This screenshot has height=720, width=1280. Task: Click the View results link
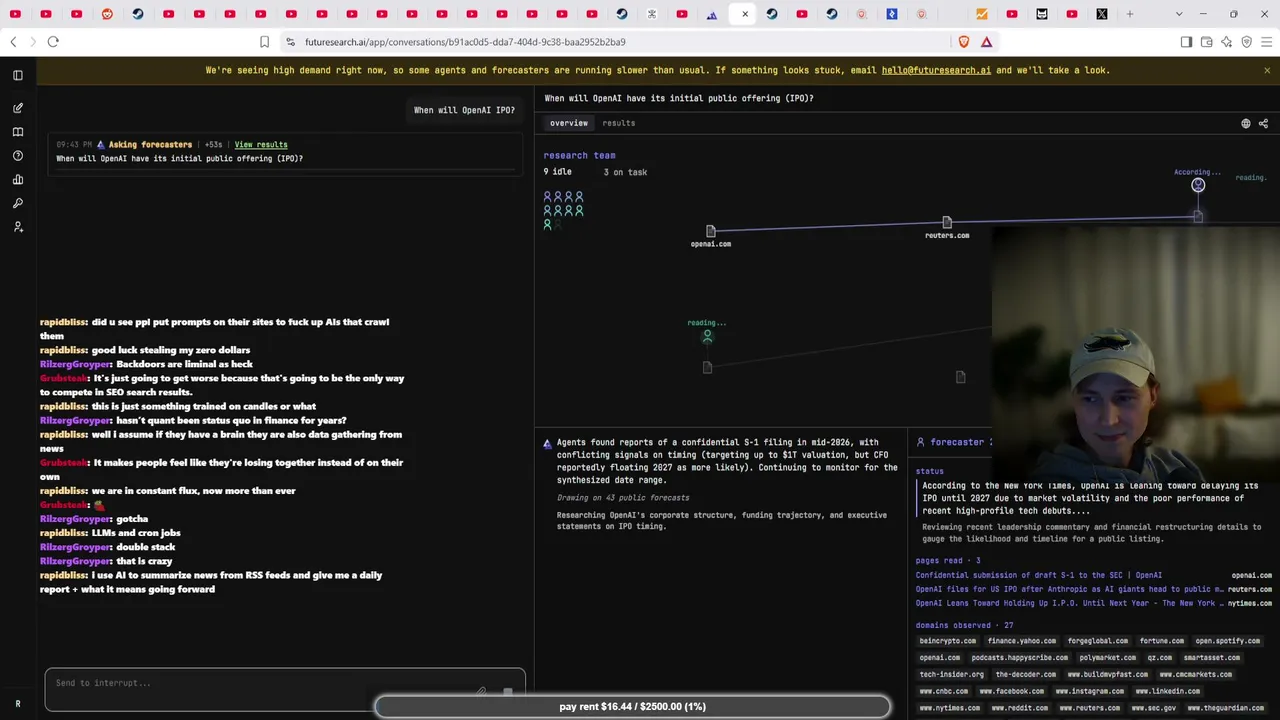pyautogui.click(x=261, y=144)
